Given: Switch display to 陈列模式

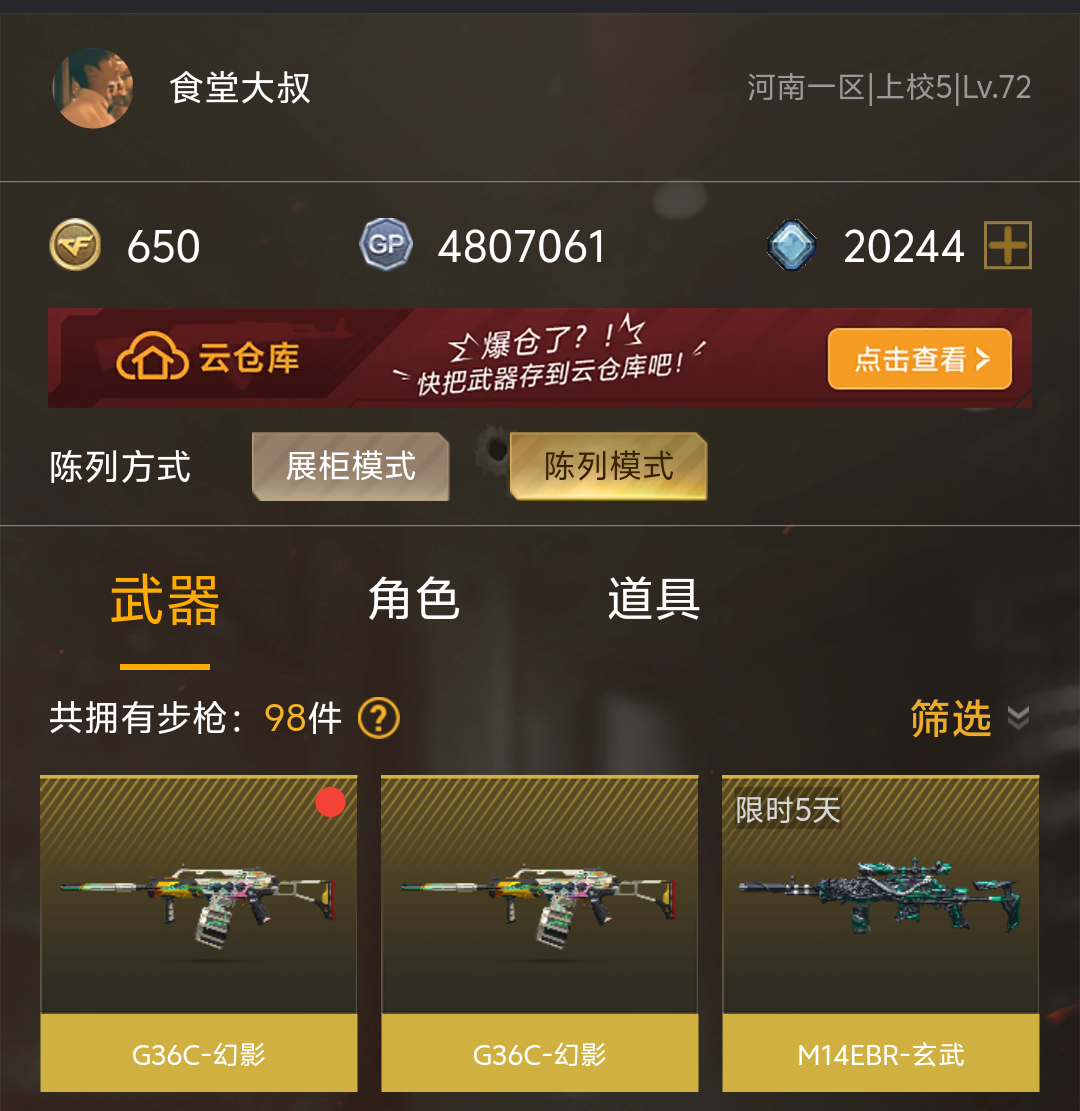Looking at the screenshot, I should [x=609, y=466].
